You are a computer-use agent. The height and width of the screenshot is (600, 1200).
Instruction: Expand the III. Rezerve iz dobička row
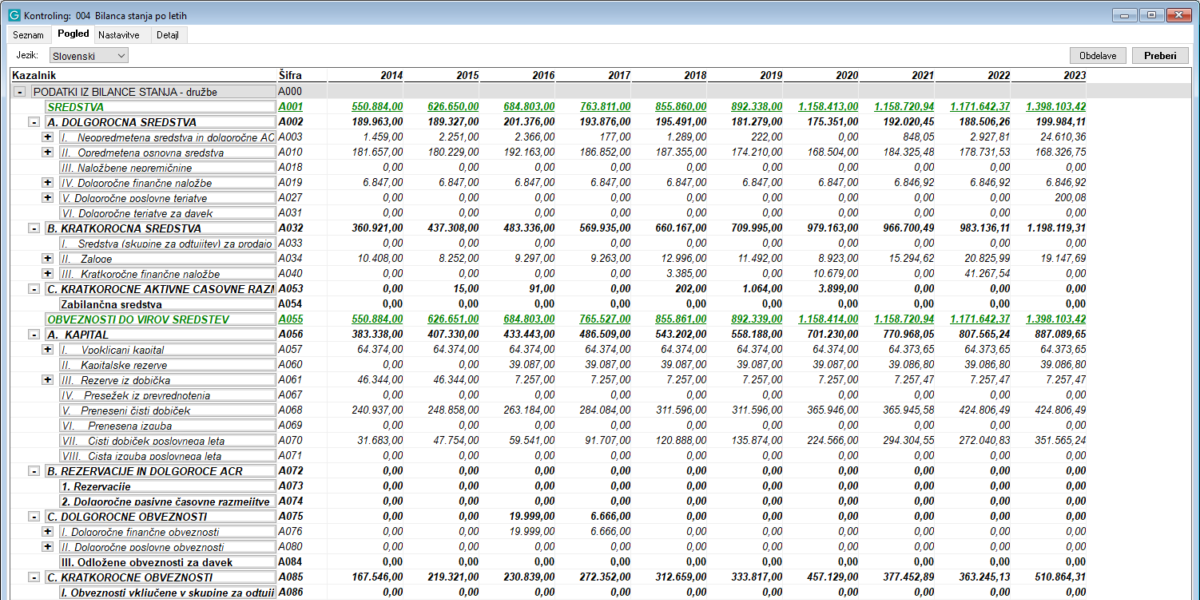click(x=47, y=380)
